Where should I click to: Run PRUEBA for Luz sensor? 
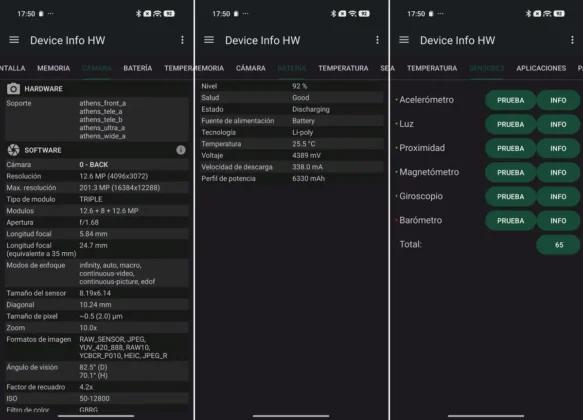pos(510,125)
